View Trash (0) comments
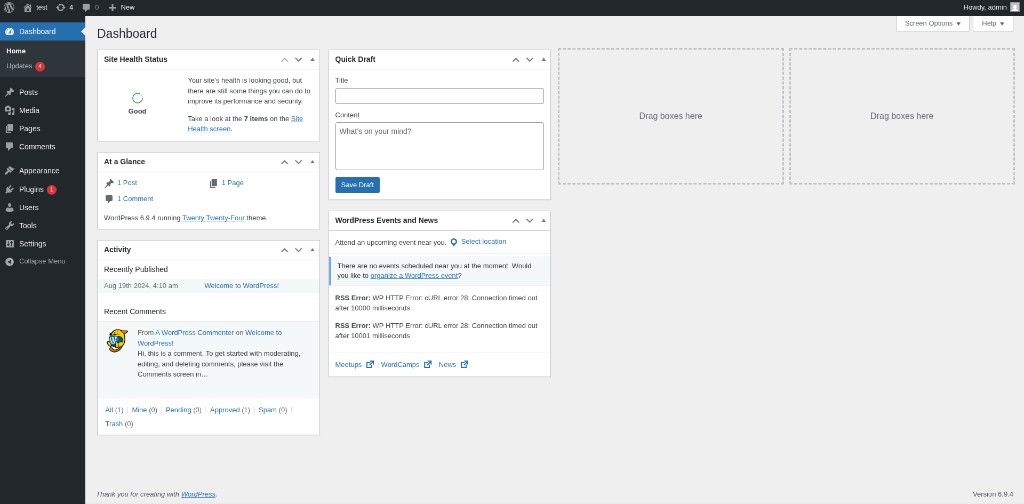The image size is (1024, 504). (119, 424)
